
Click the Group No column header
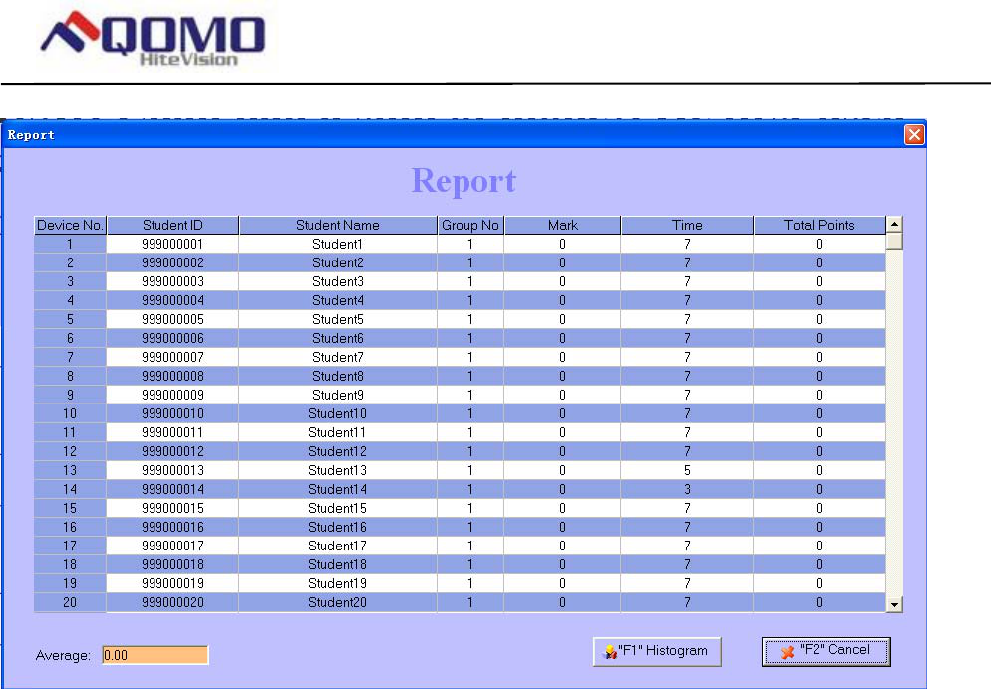tap(470, 225)
